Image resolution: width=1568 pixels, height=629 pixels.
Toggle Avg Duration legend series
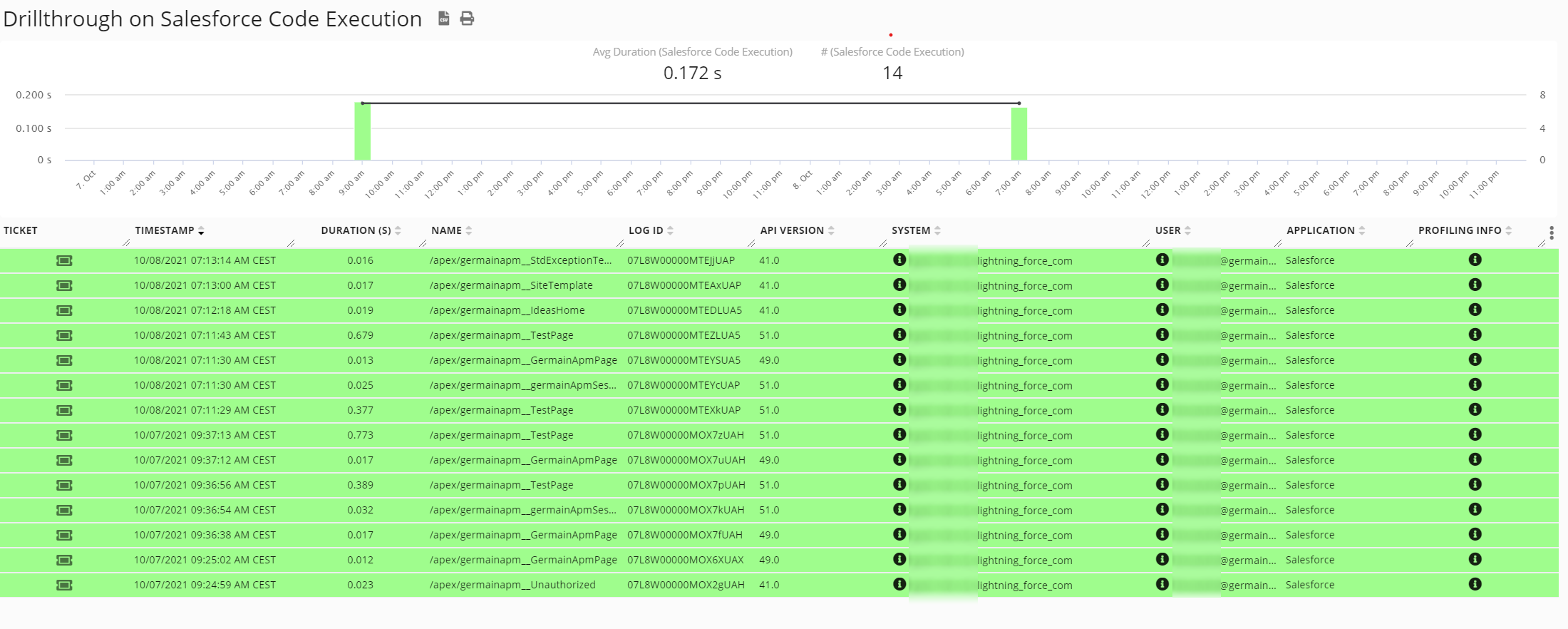[x=692, y=52]
